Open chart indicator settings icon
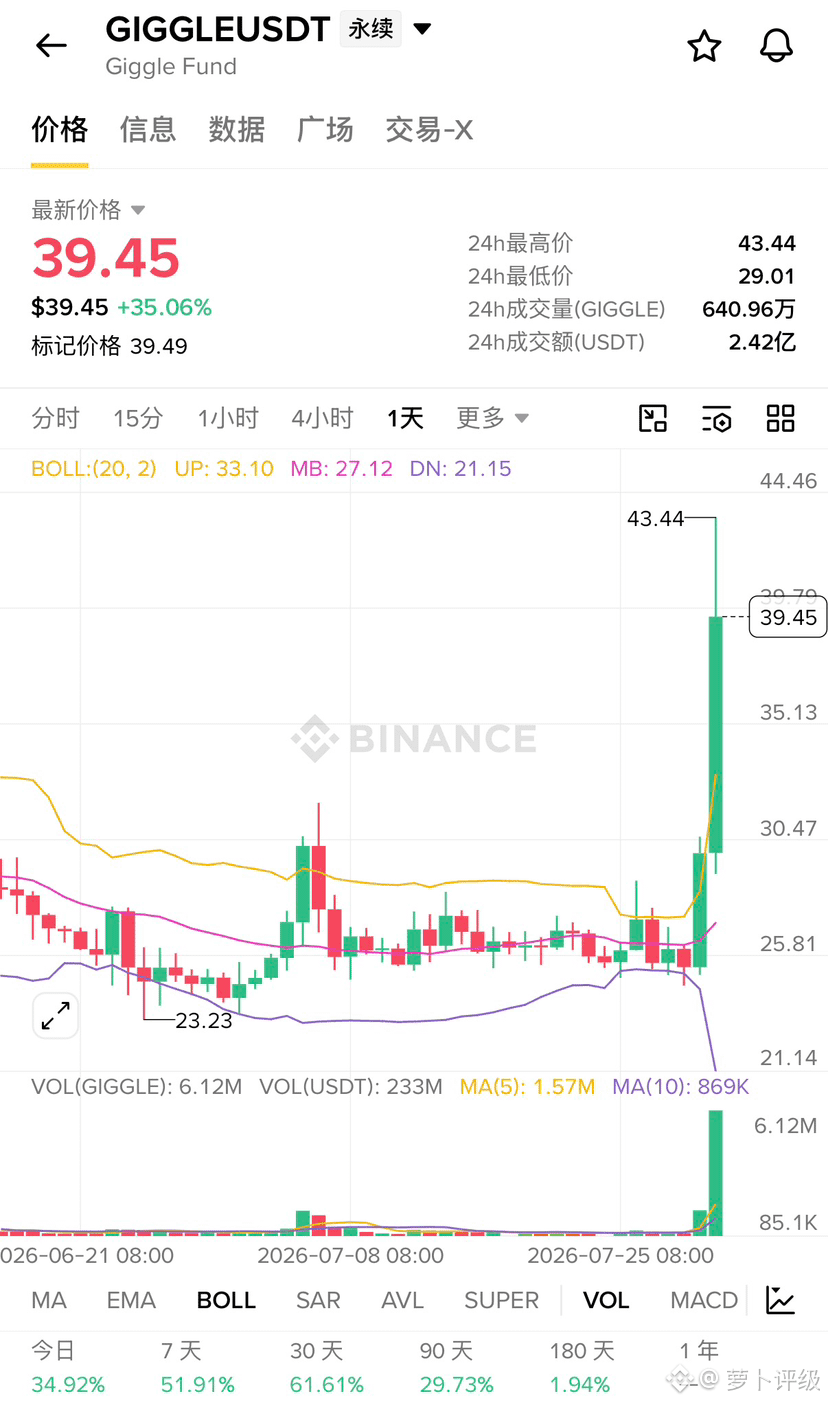 tap(717, 418)
